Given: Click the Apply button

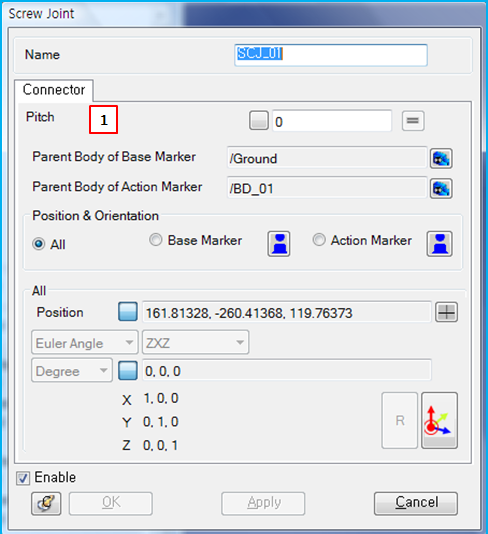Looking at the screenshot, I should tap(263, 503).
